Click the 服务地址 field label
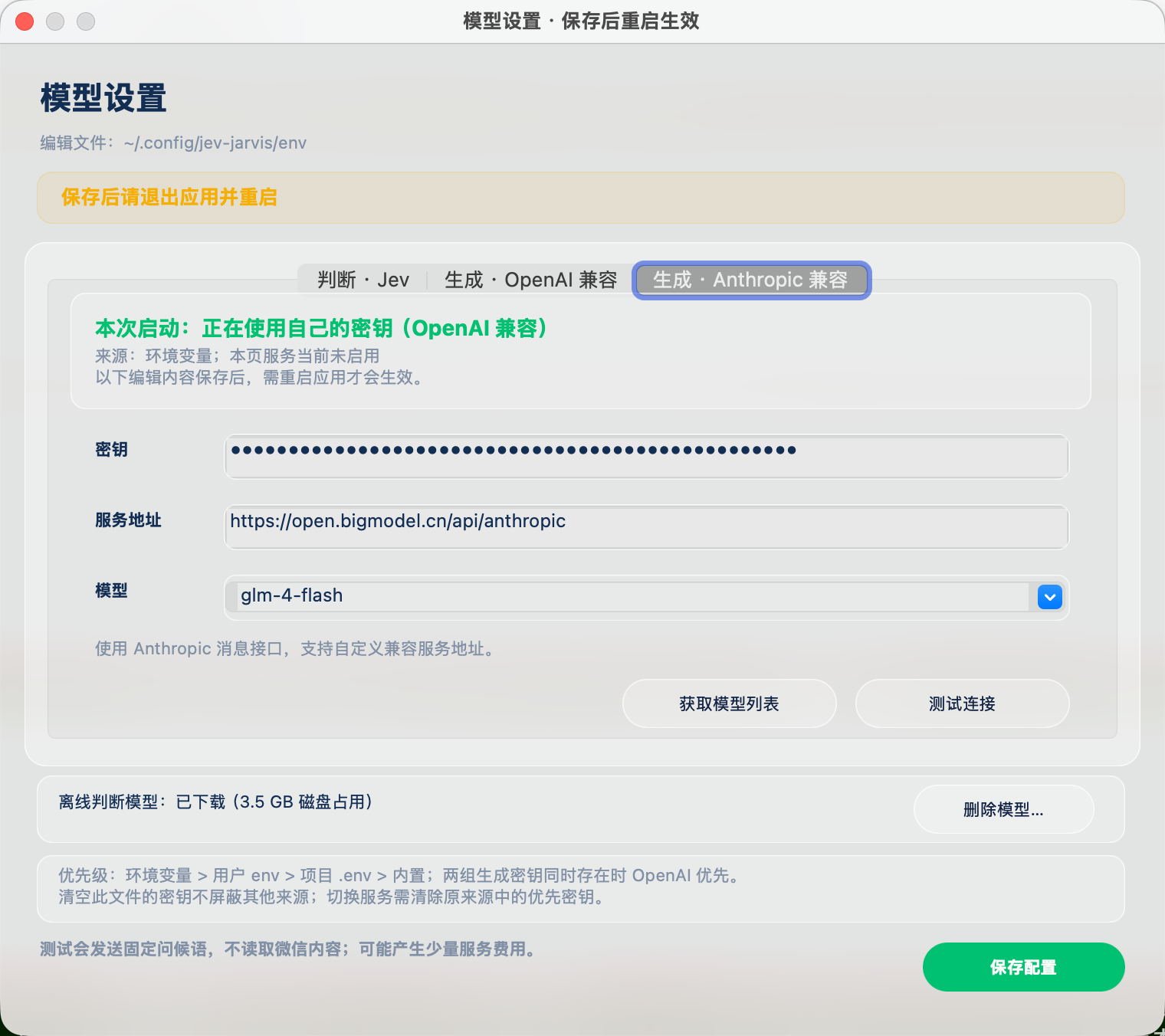1165x1036 pixels. coord(128,520)
